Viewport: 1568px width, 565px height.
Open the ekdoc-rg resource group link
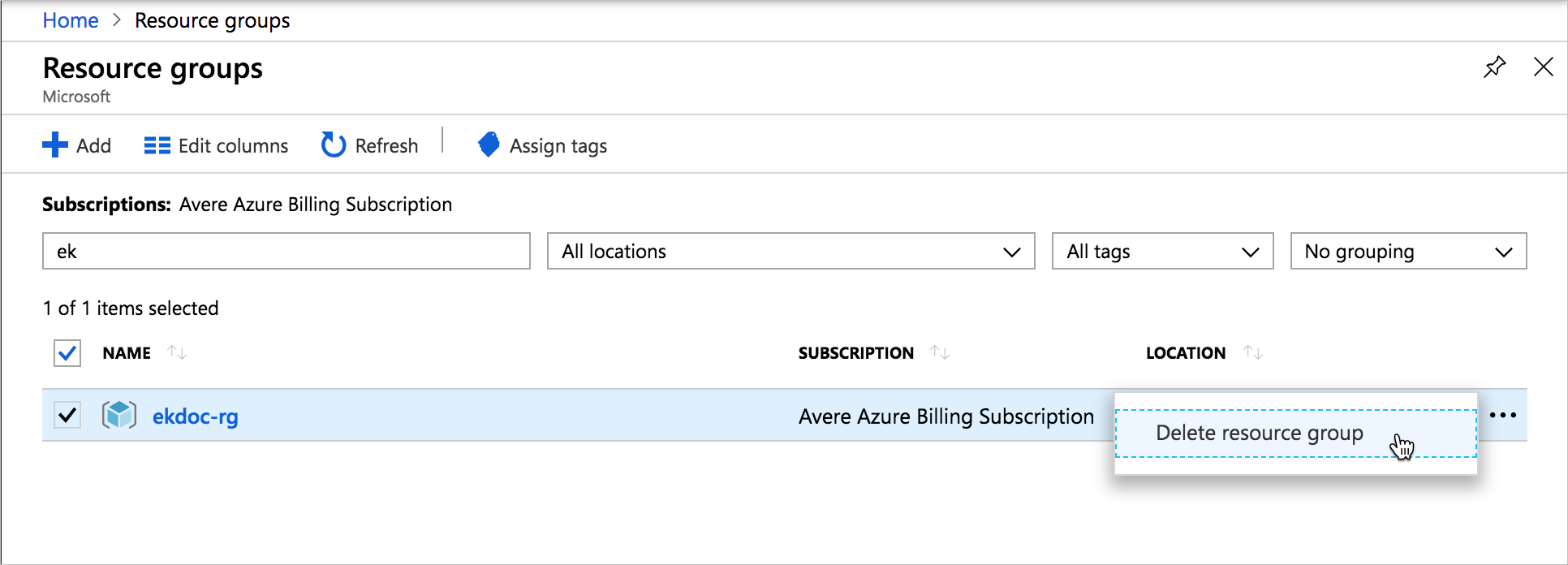pyautogui.click(x=196, y=416)
